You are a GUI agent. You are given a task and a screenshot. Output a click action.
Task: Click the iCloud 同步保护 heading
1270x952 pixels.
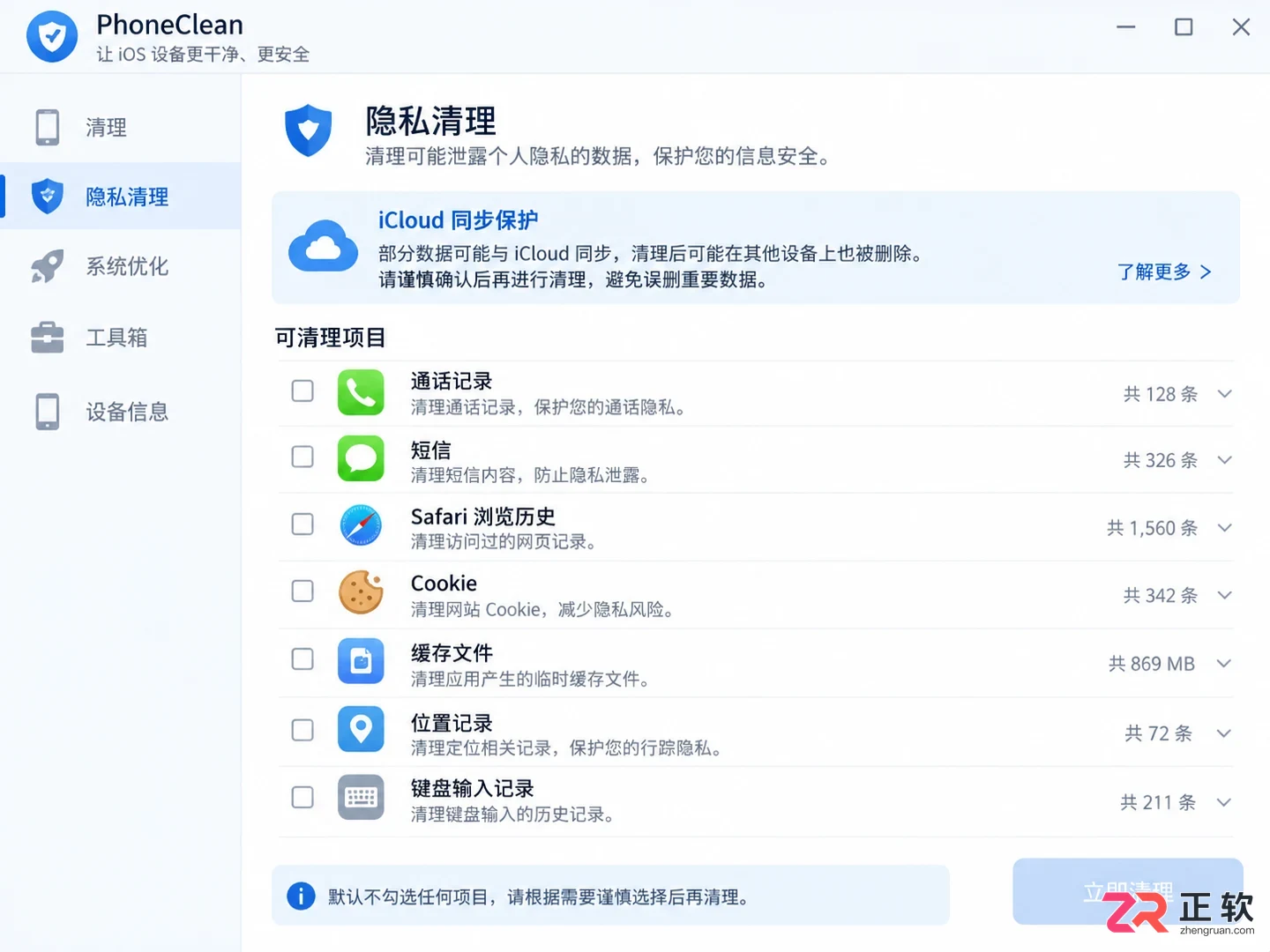[458, 219]
